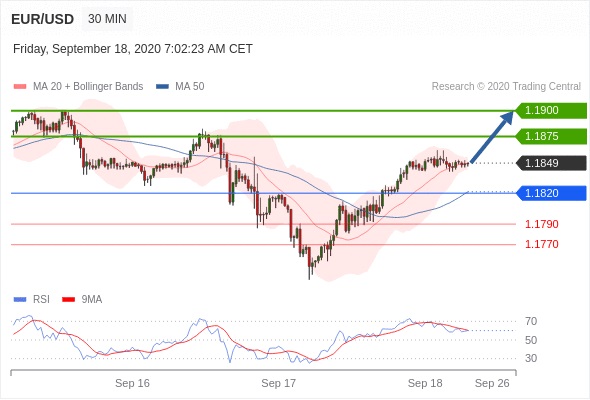Click the red 9MA legend swatch

(x=68, y=300)
